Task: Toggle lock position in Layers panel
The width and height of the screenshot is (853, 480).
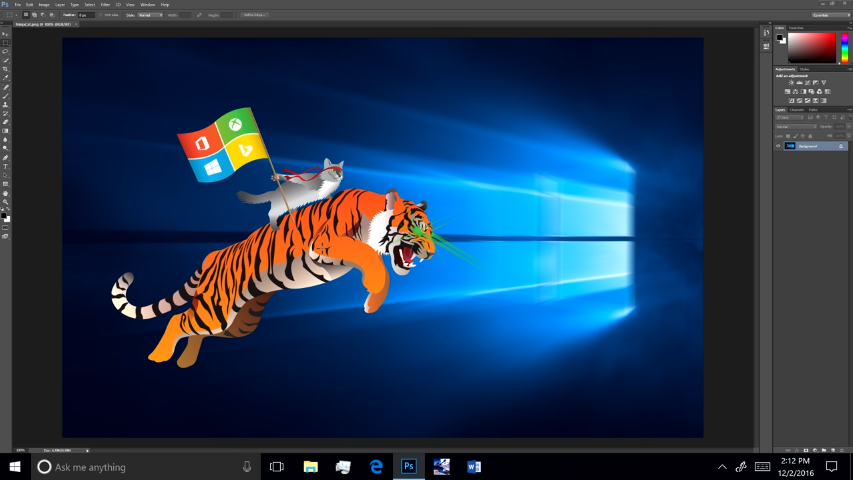Action: click(x=803, y=136)
